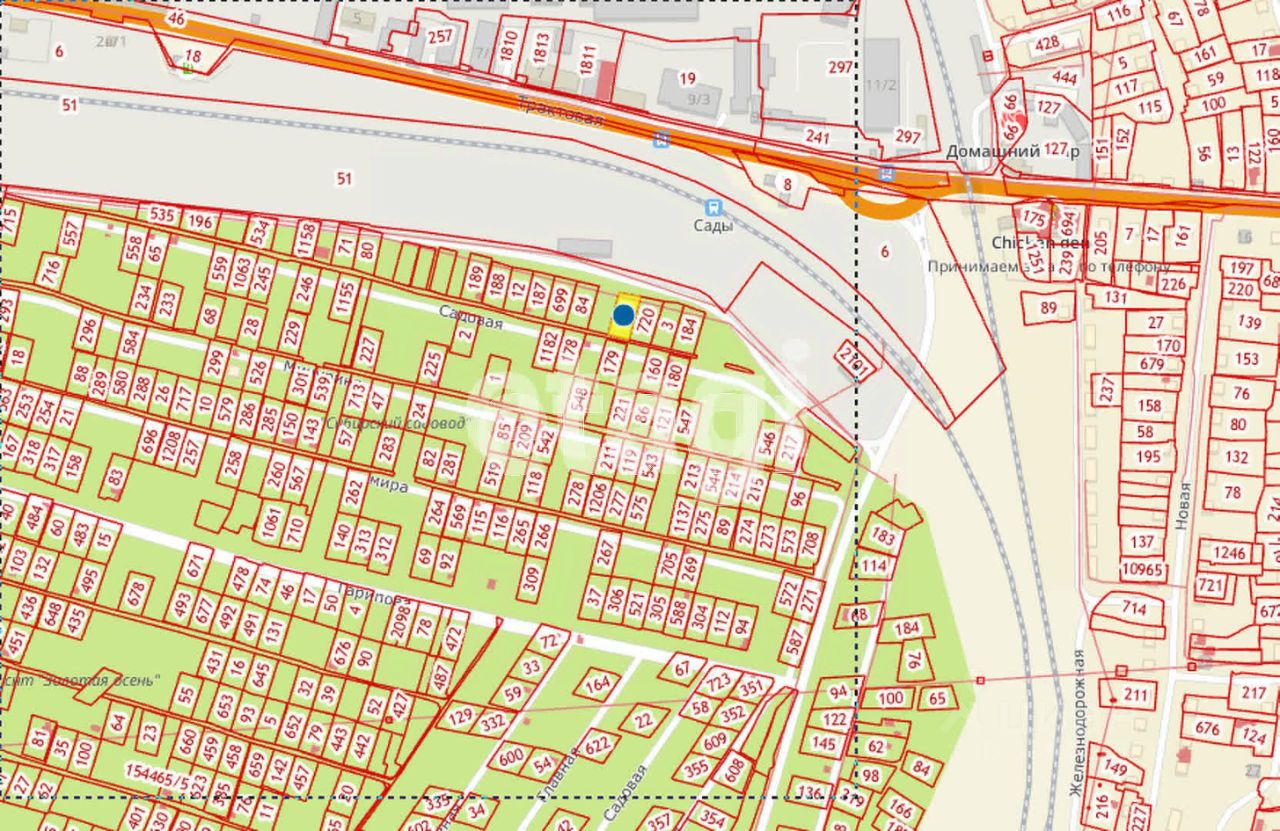Click the Садовая label near parcel 1182
1280x831 pixels.
pos(470,318)
